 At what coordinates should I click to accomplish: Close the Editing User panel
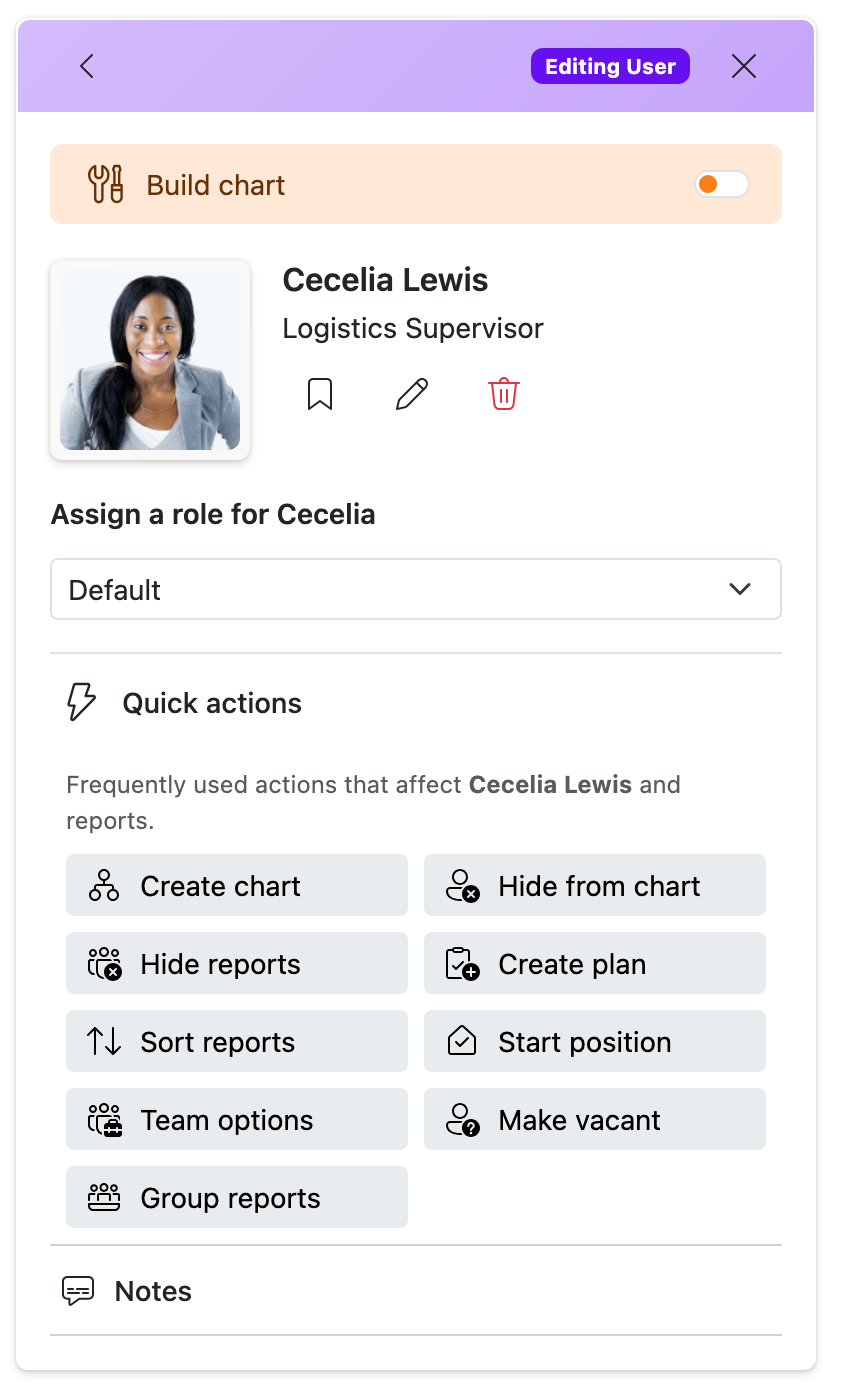click(744, 66)
